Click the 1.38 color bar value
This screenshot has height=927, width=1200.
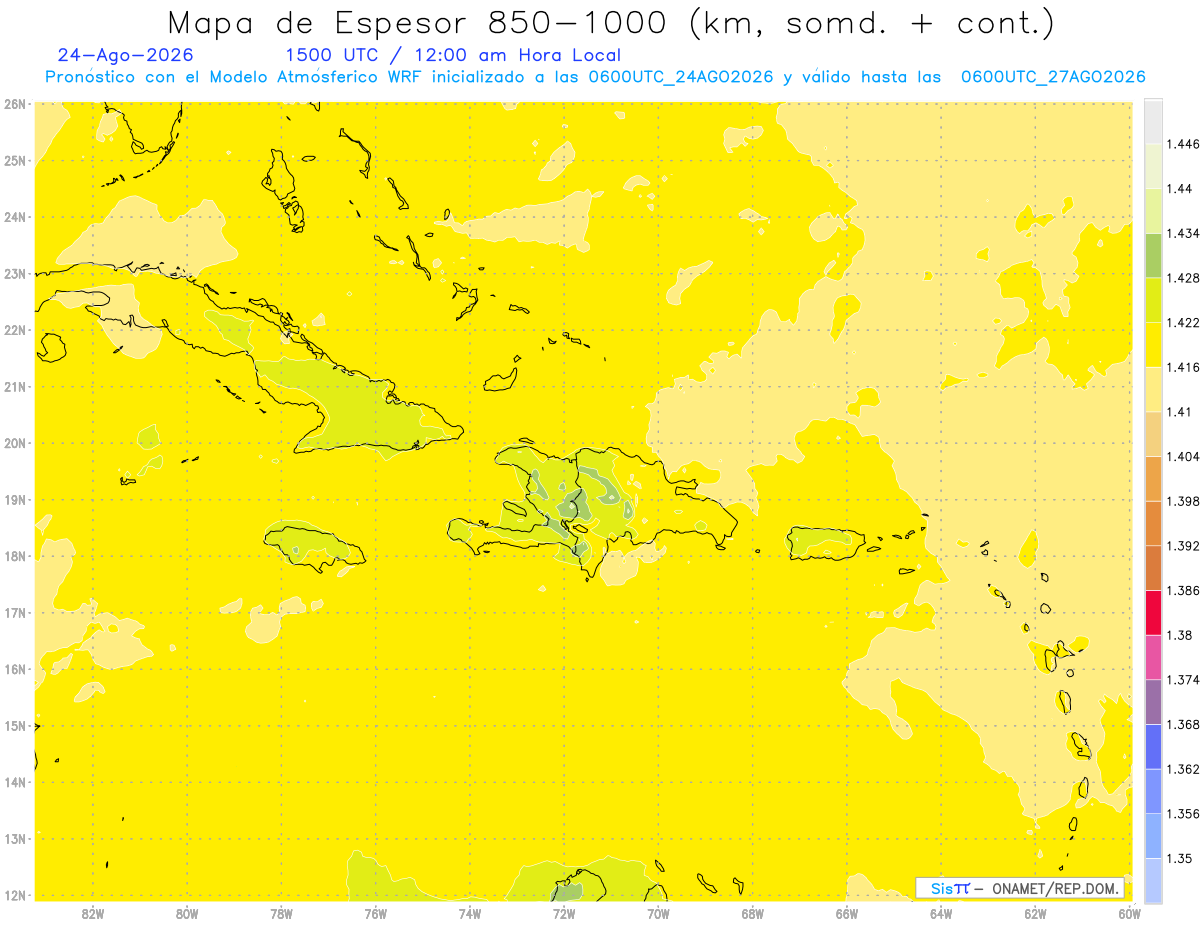click(x=1179, y=635)
